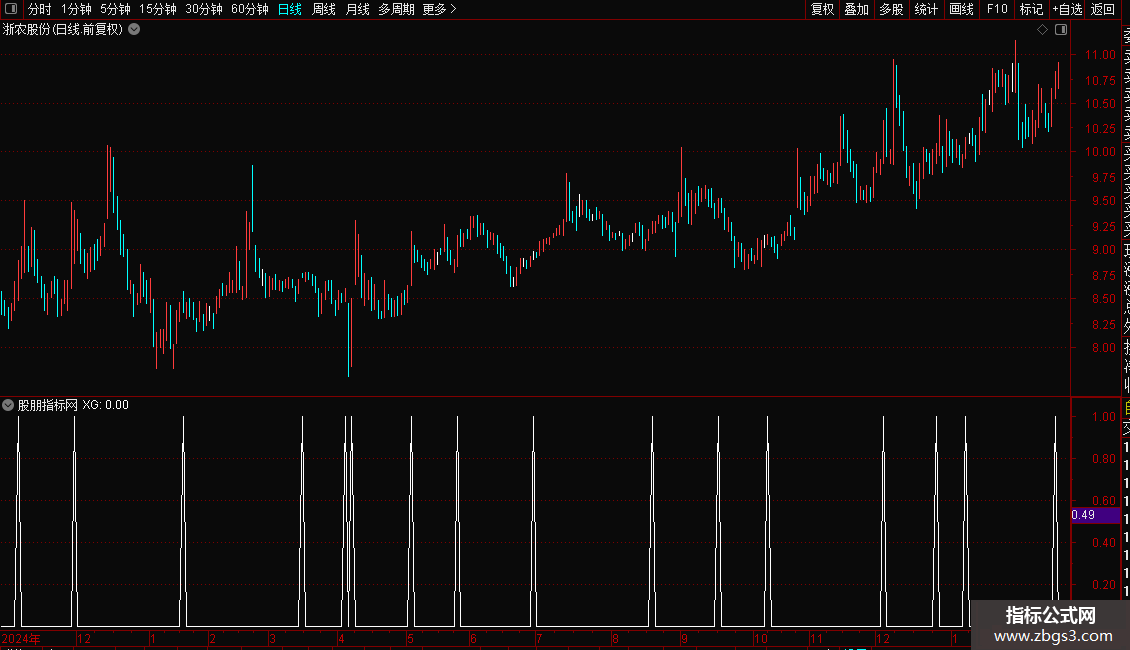Switch to 分时 intraday view

point(40,9)
